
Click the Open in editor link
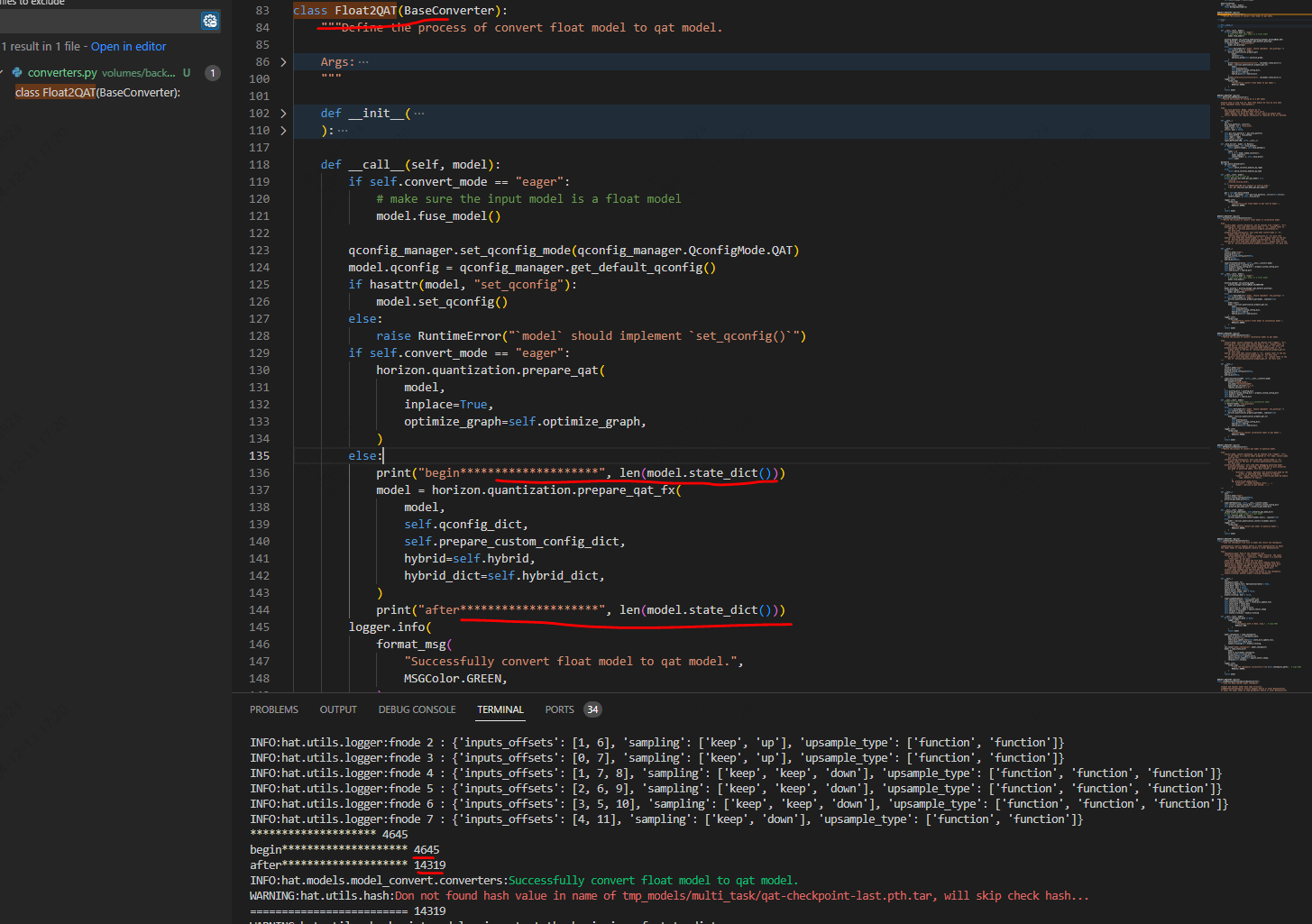[x=128, y=46]
